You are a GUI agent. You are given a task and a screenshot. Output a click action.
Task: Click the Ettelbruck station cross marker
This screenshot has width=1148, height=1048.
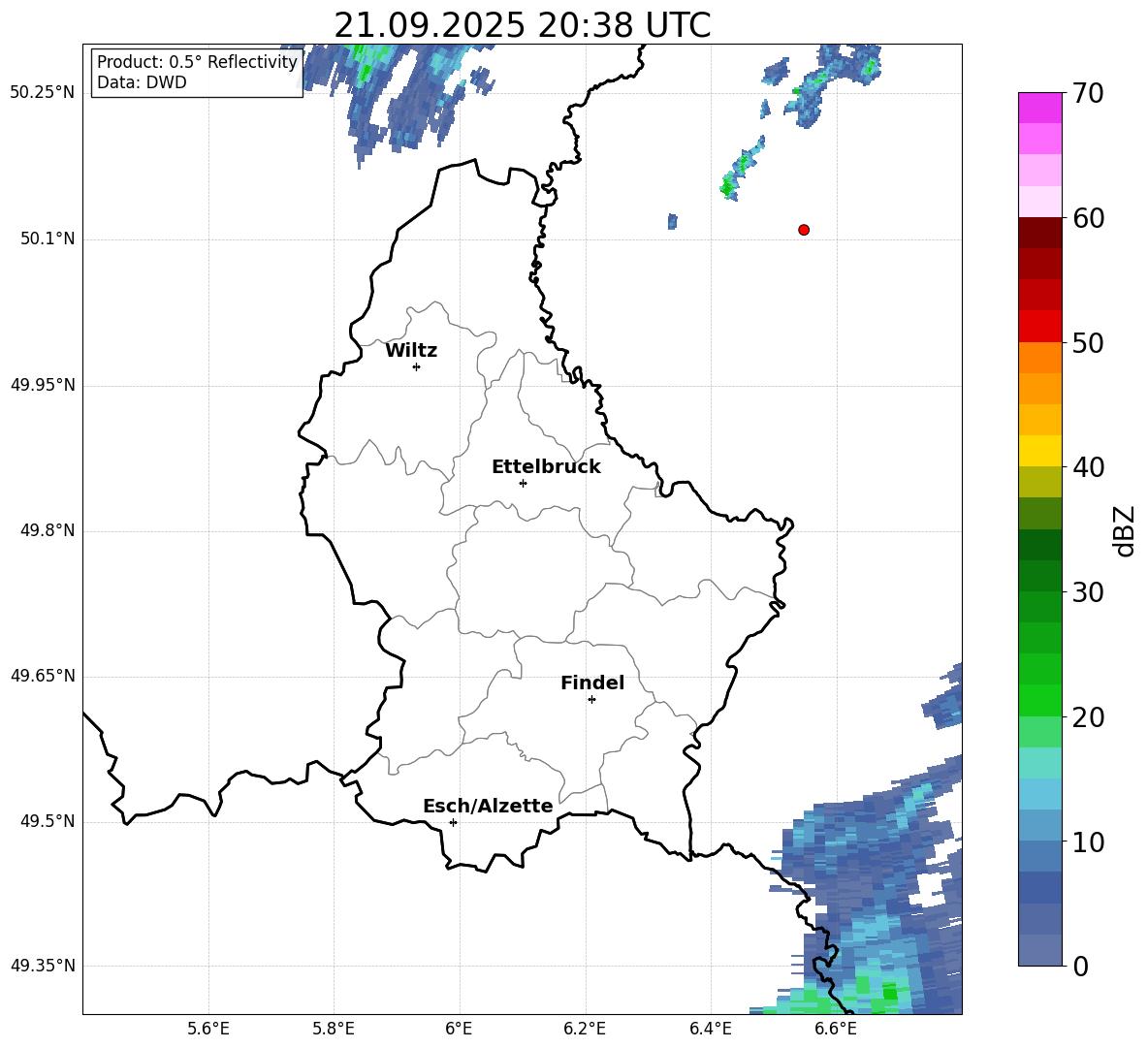[523, 483]
